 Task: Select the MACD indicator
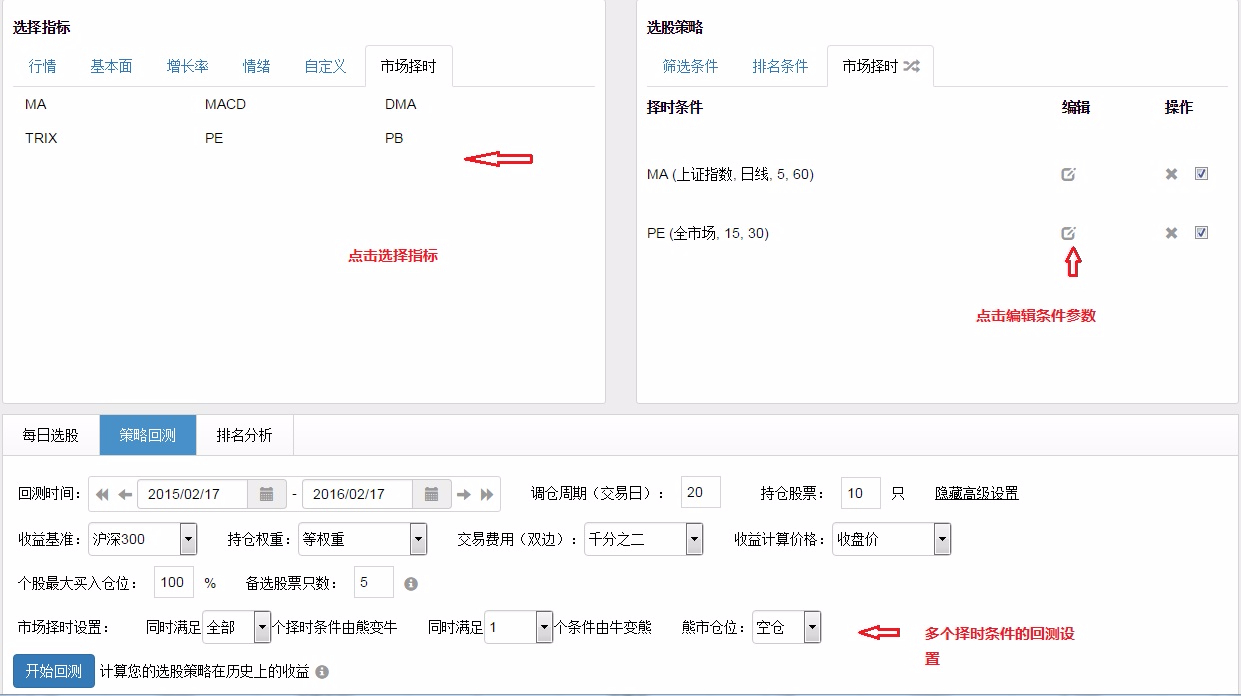tap(225, 104)
